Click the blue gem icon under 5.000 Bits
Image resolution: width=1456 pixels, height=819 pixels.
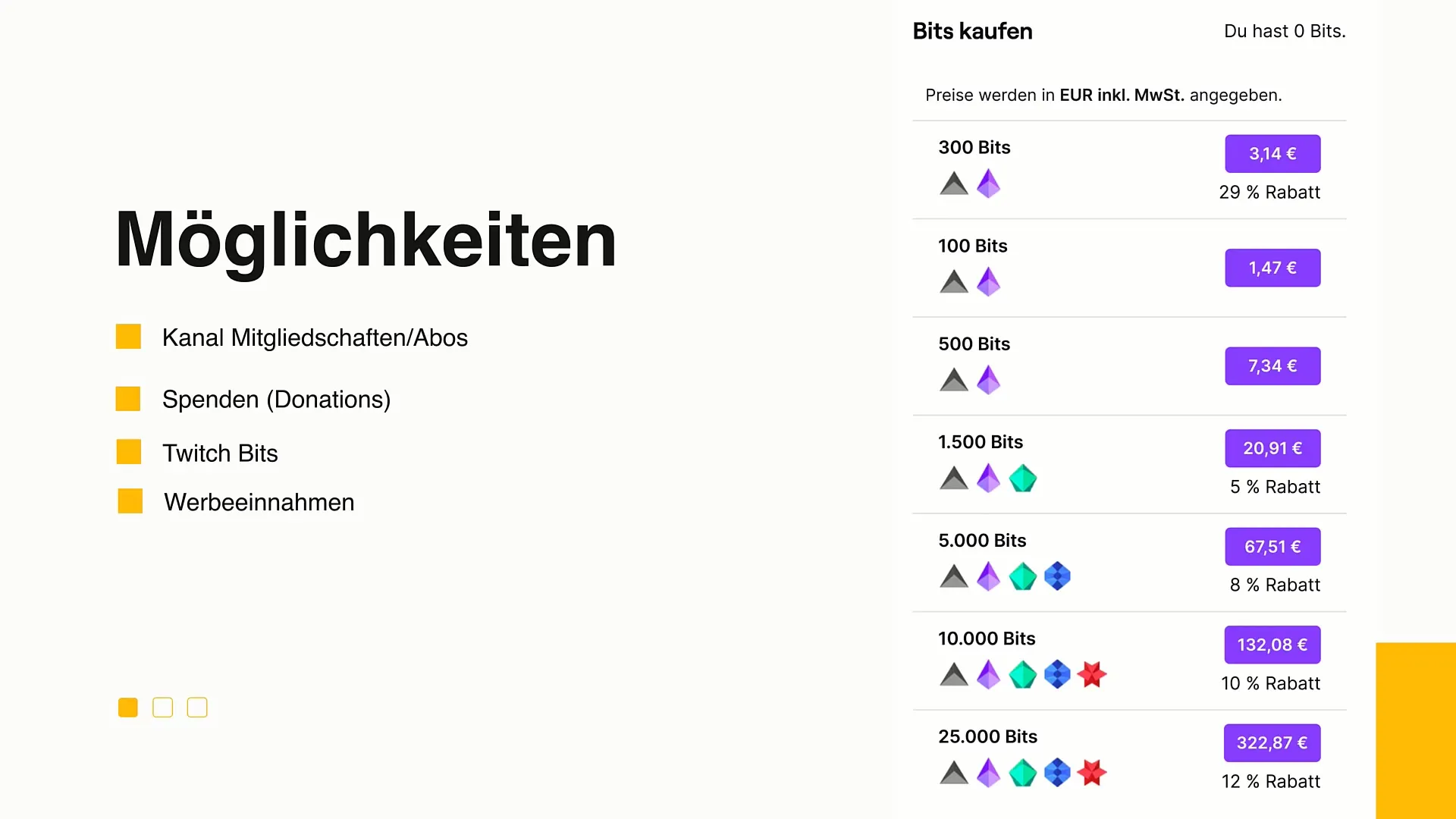pyautogui.click(x=1057, y=576)
